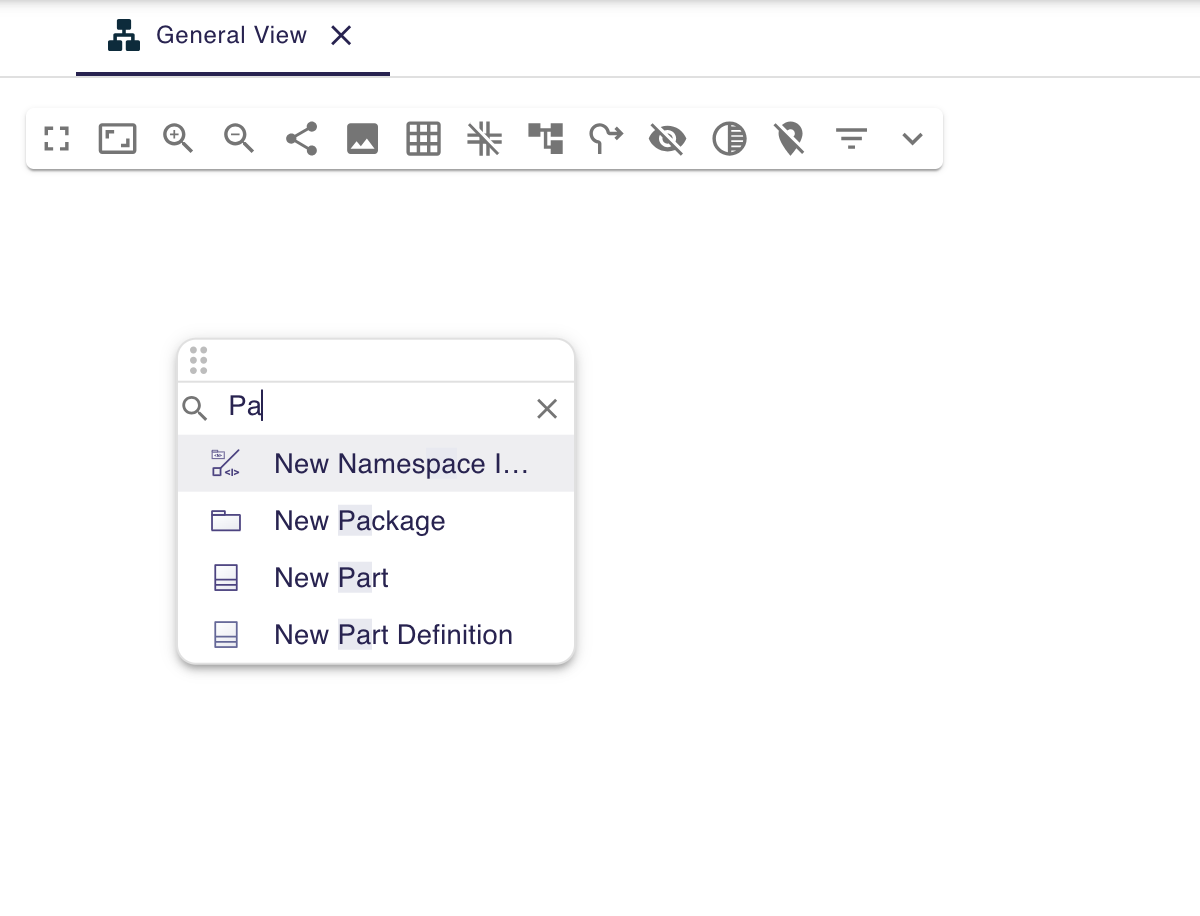Select the arrange-all layout icon

545,139
